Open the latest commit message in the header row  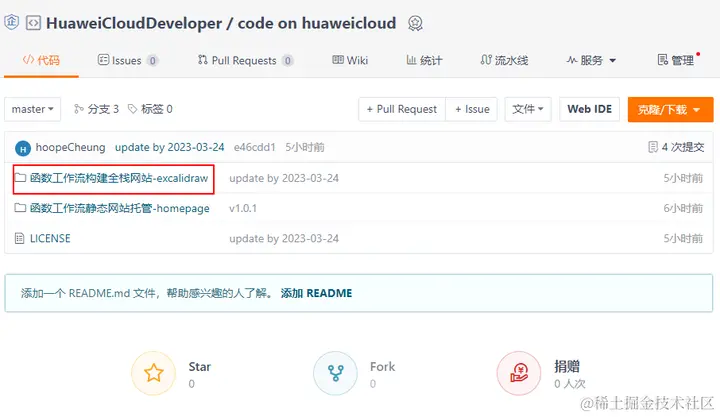point(169,147)
